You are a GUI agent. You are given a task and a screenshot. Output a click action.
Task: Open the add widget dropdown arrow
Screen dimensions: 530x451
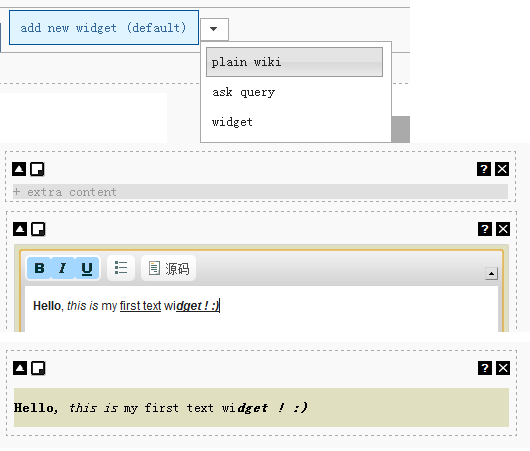click(214, 29)
